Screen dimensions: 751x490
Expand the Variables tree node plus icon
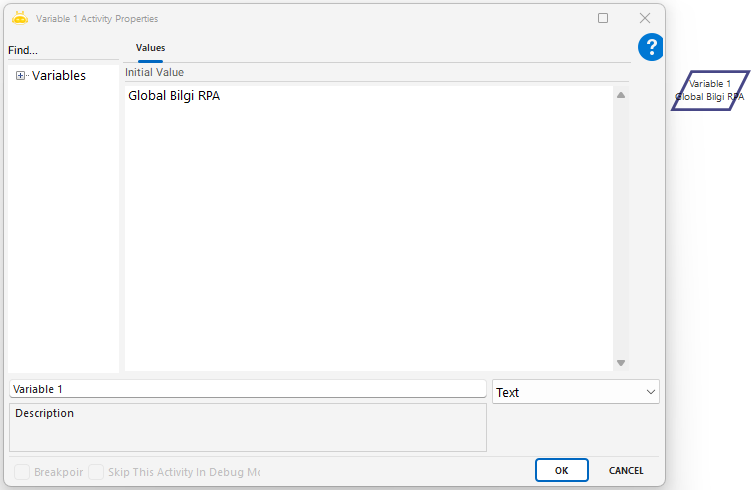(x=21, y=76)
